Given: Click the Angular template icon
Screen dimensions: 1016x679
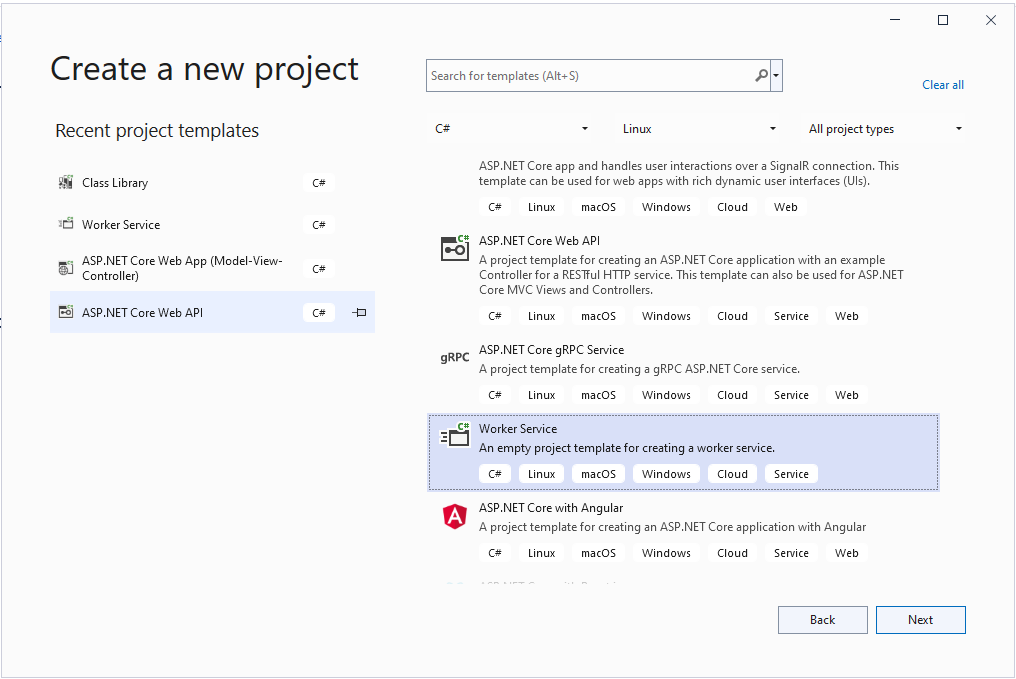Looking at the screenshot, I should [x=455, y=516].
